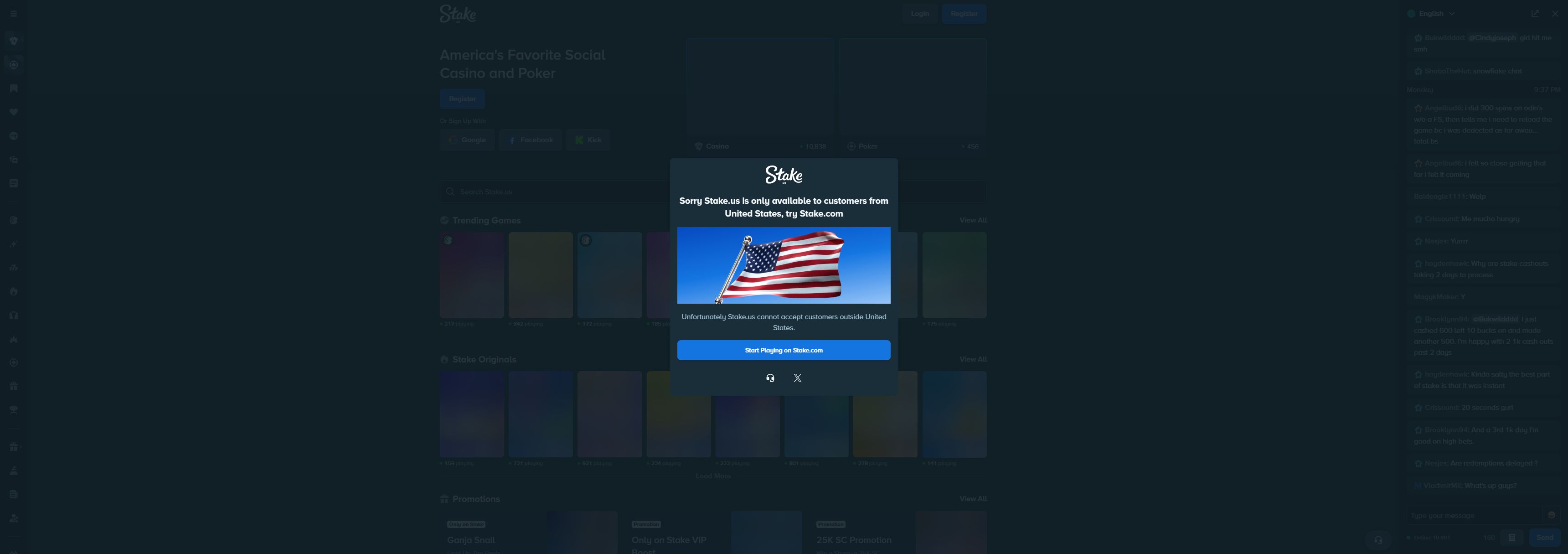View All Promotions

tap(973, 499)
